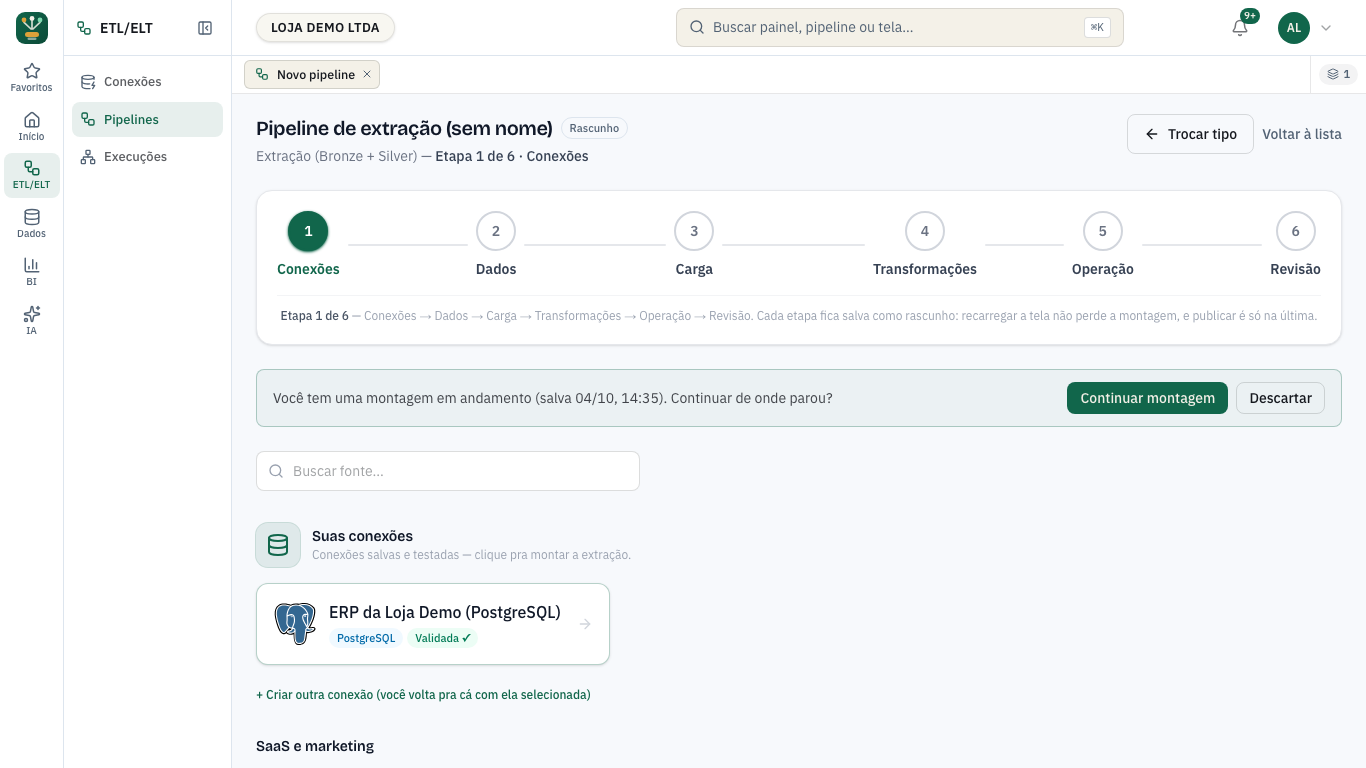
Task: Click Voltar à lista link
Action: tap(1302, 134)
